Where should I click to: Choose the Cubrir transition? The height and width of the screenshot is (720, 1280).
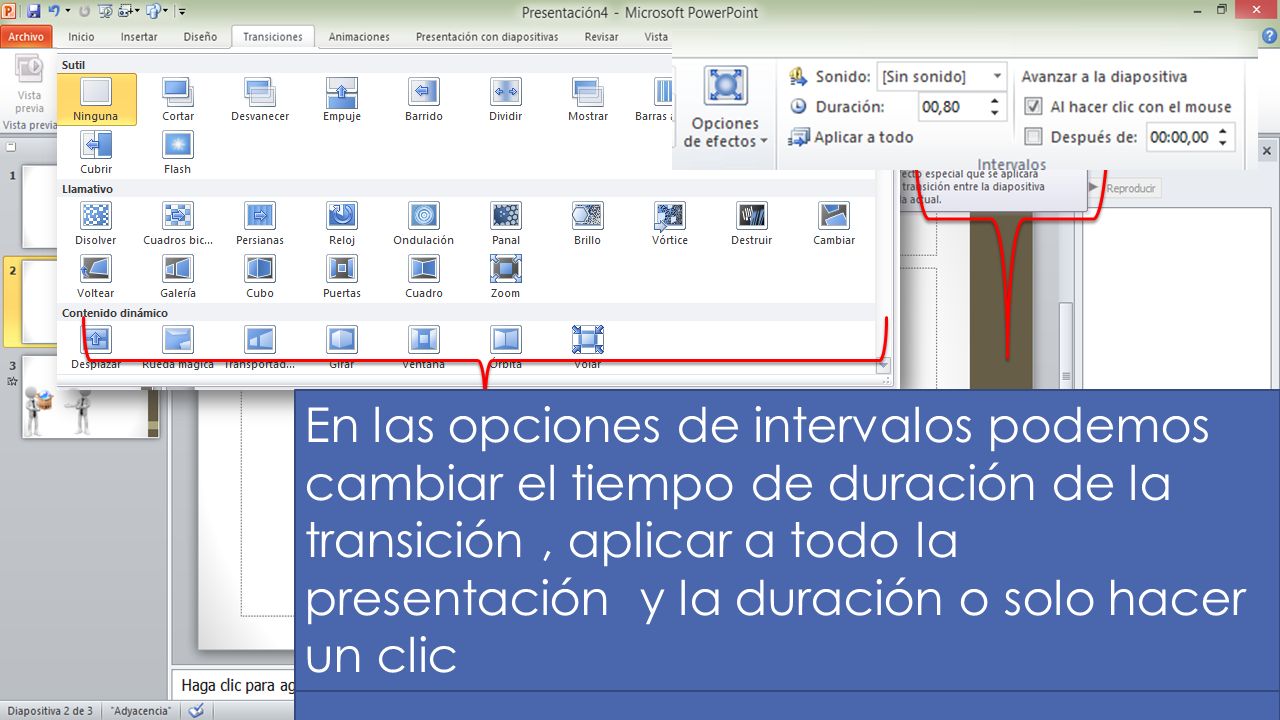96,152
